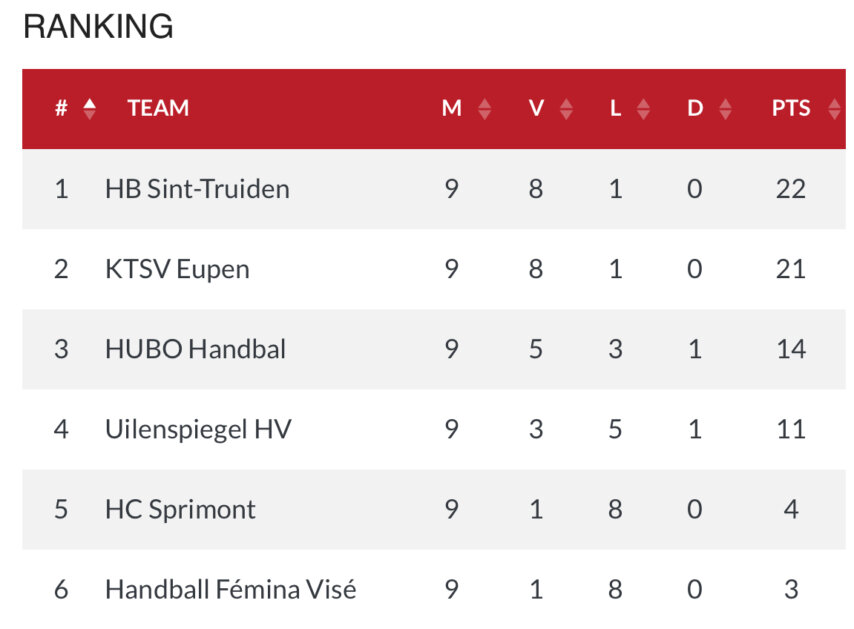Click HB Sint-Truiden's 22 points cell
854x629 pixels.
pyautogui.click(x=790, y=188)
